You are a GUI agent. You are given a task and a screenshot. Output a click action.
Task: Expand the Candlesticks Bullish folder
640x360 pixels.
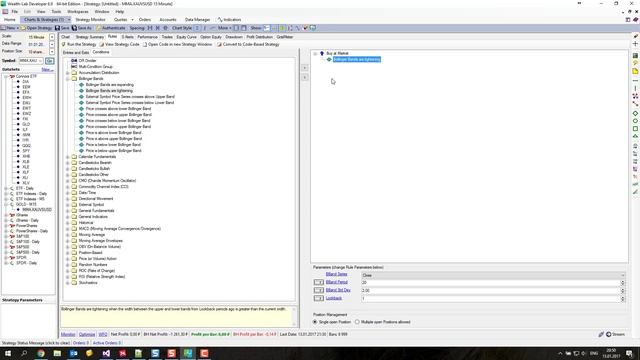pos(68,169)
